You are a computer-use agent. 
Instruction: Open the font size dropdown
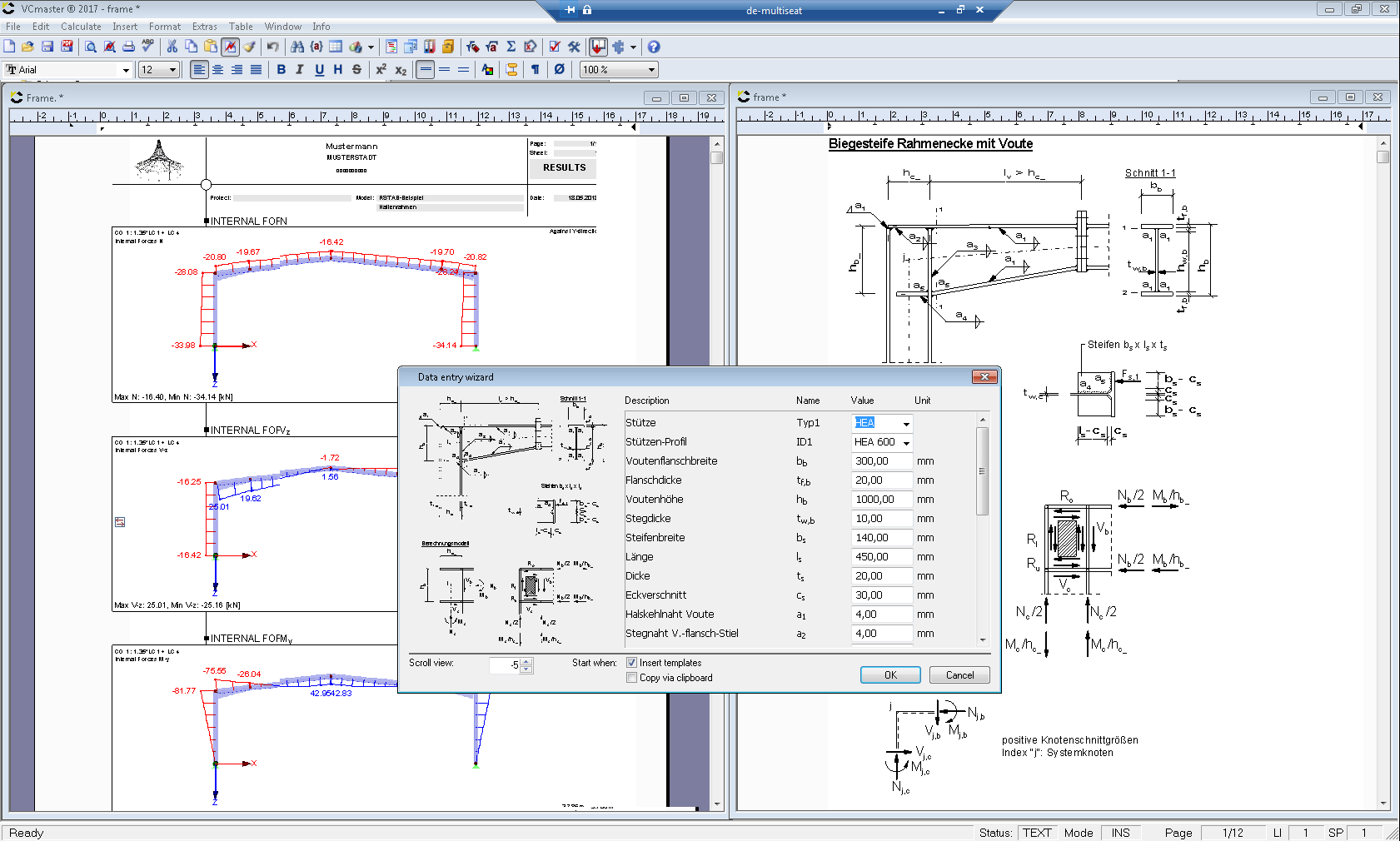(x=172, y=69)
